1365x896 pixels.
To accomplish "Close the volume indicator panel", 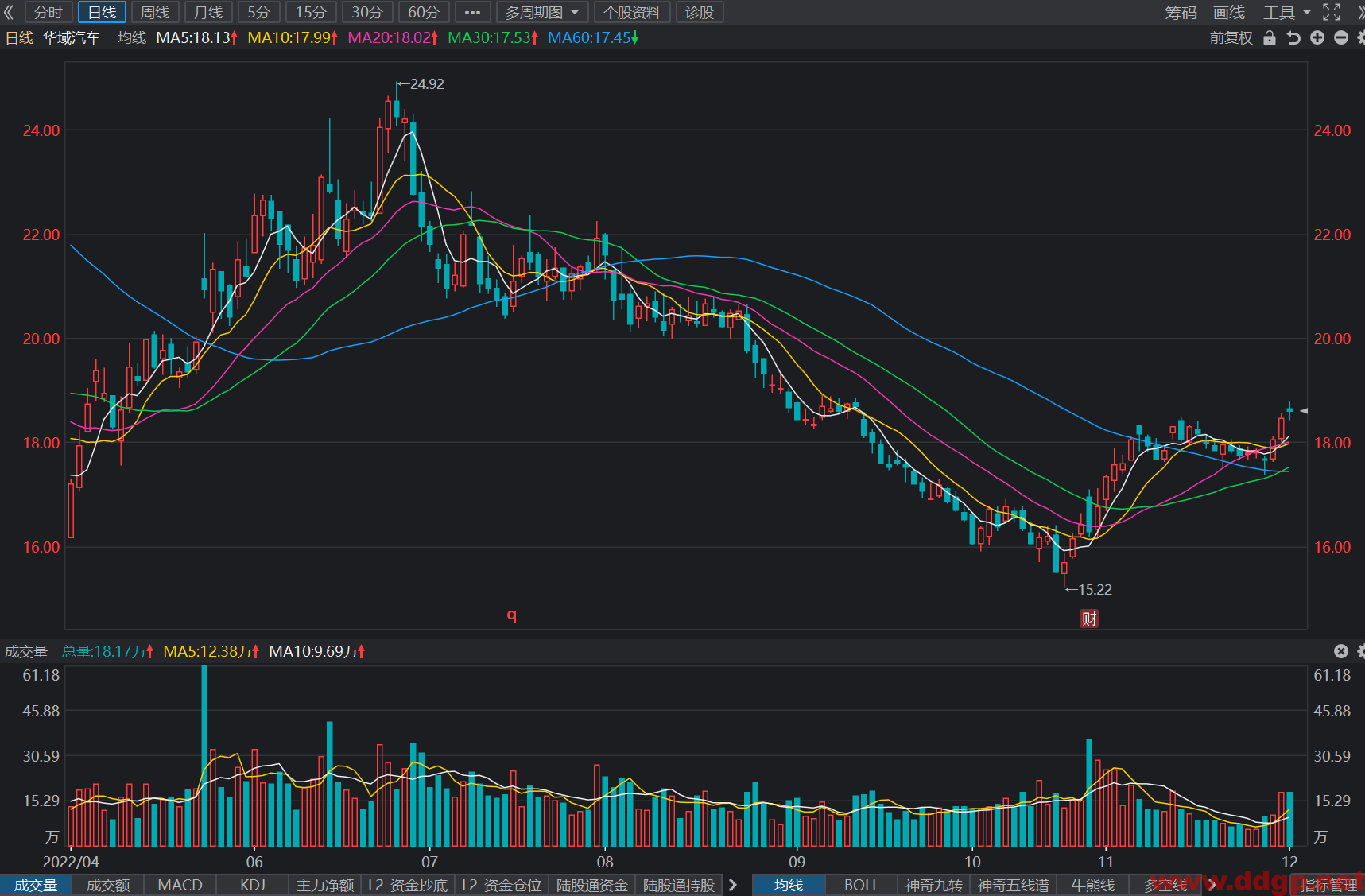I will [1341, 651].
